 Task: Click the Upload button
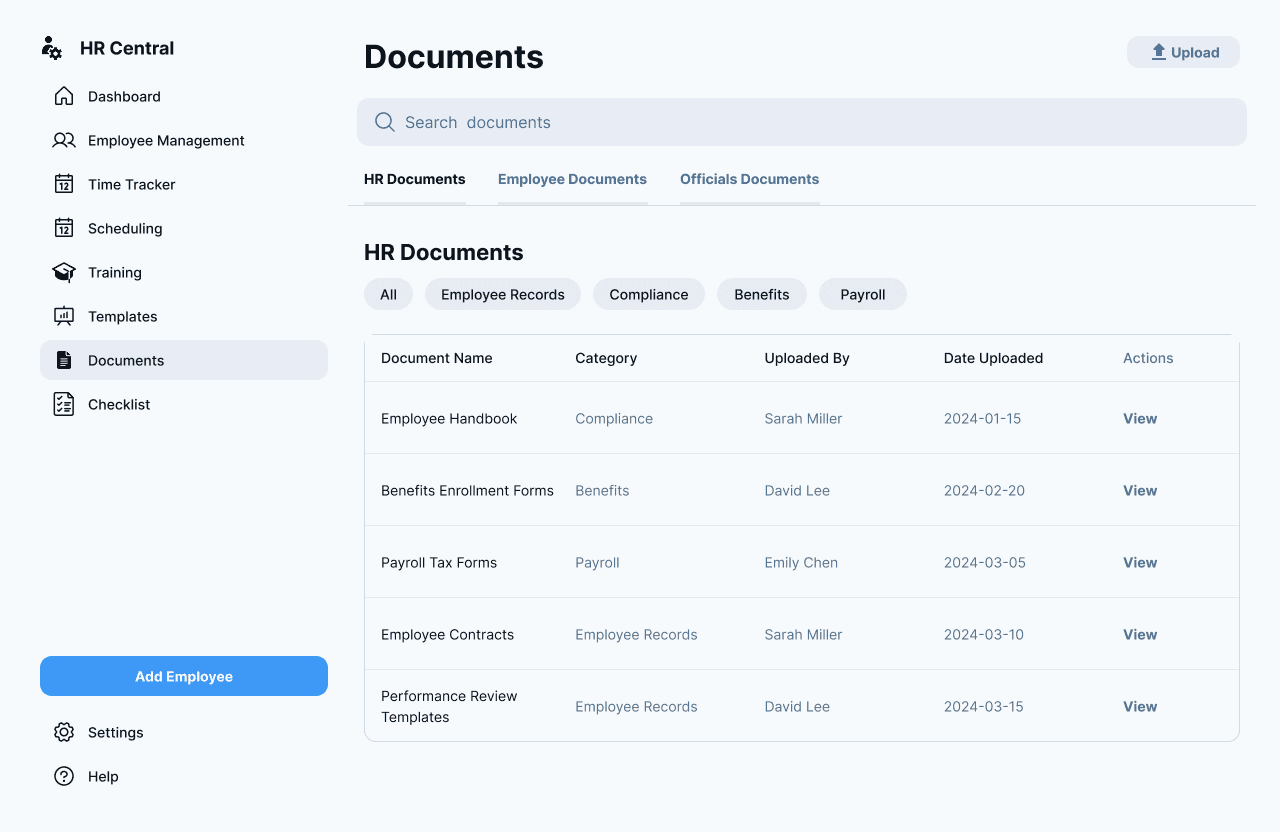[x=1183, y=52]
